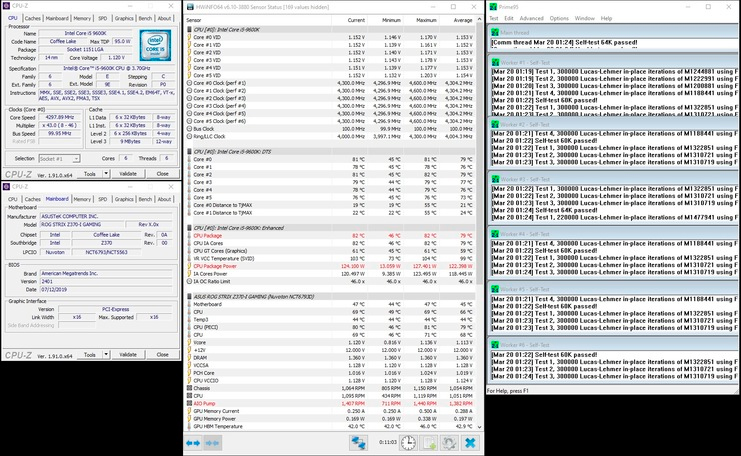Click HWiNFO logging start sheet icon
The width and height of the screenshot is (741, 456).
429,443
